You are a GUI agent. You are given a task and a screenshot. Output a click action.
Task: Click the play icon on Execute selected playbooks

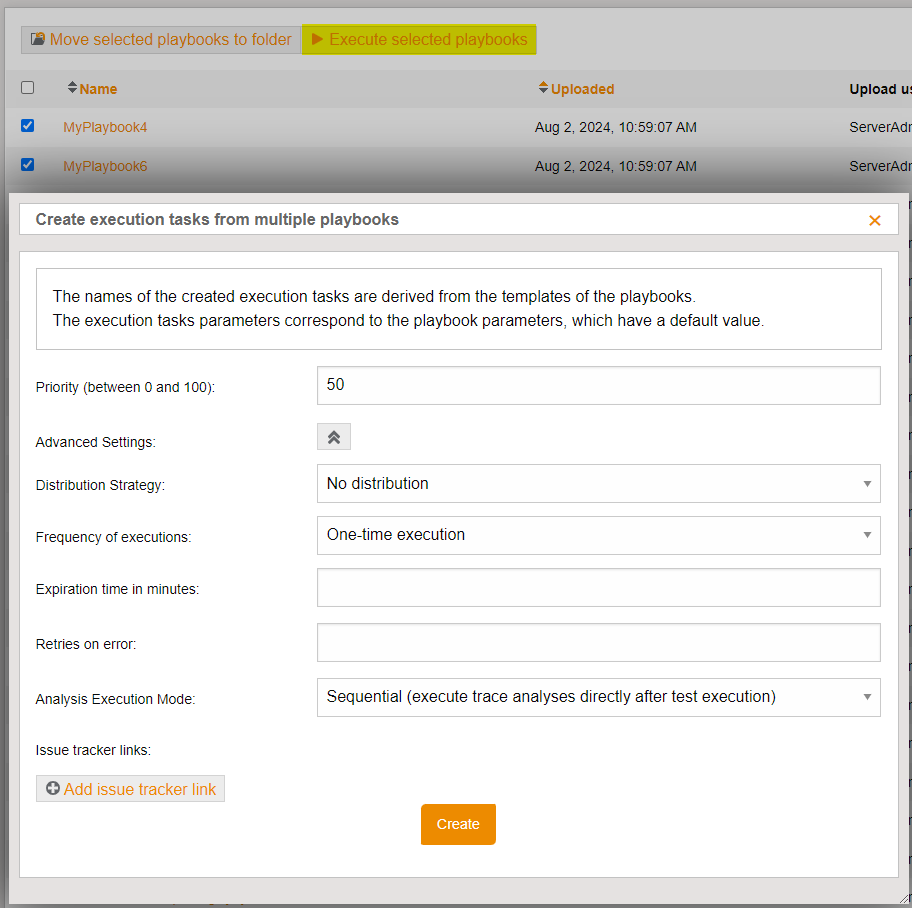[x=317, y=40]
